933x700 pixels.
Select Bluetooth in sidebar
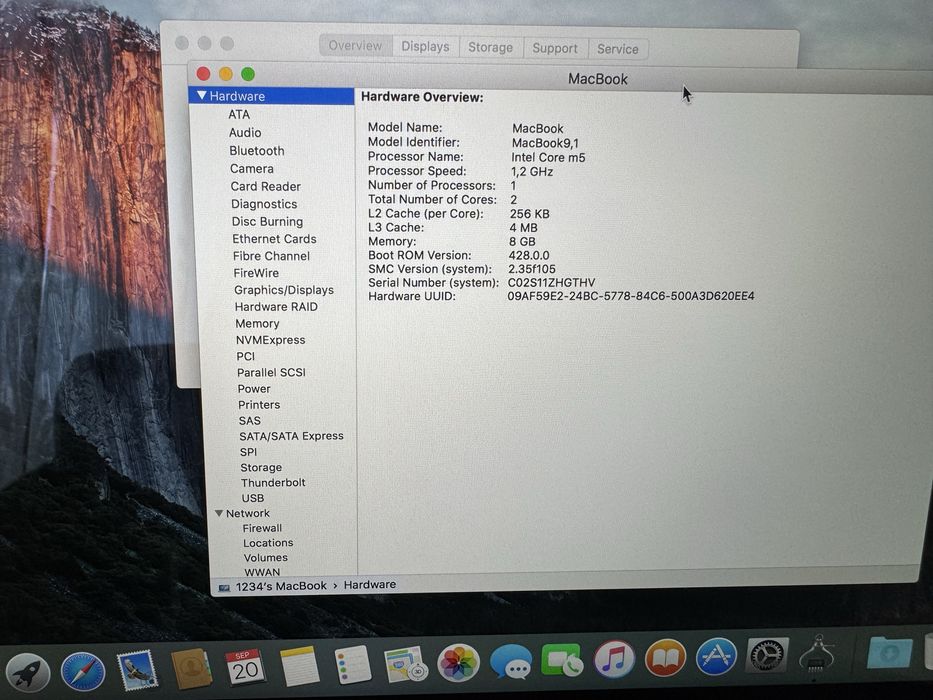(257, 151)
